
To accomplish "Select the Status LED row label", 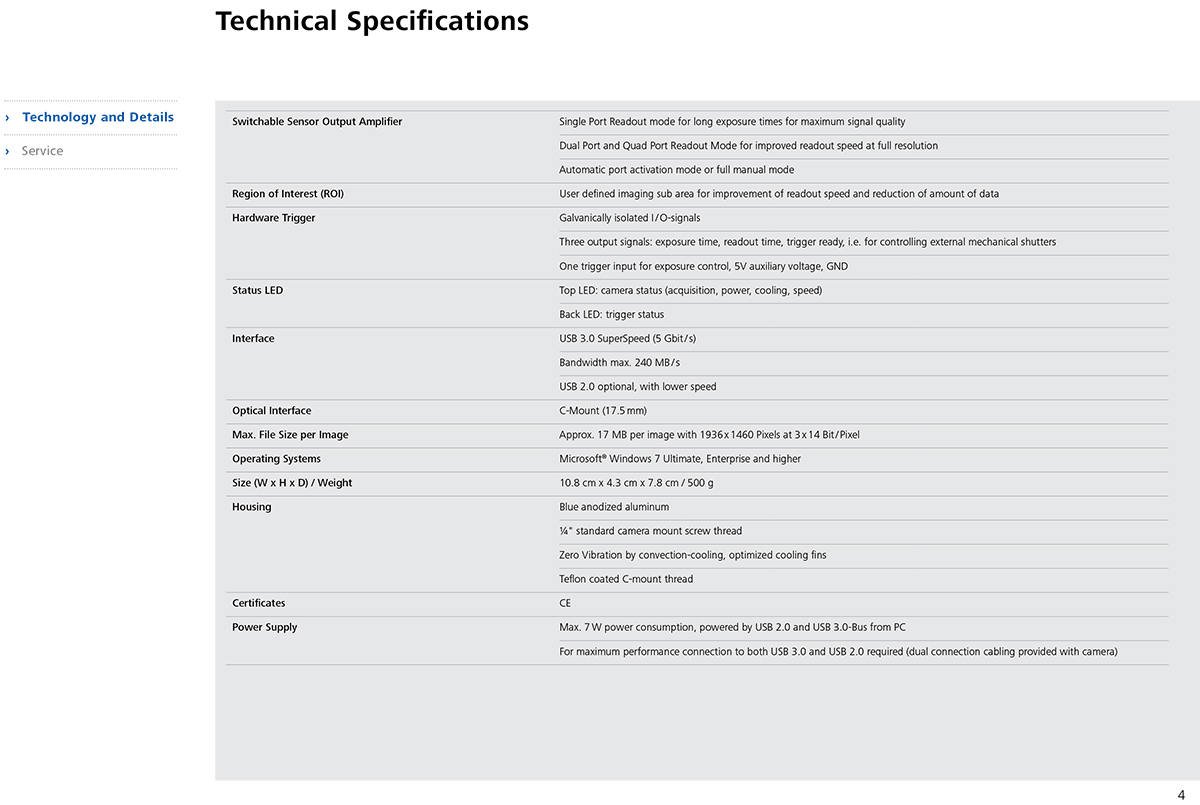I will (x=258, y=291).
